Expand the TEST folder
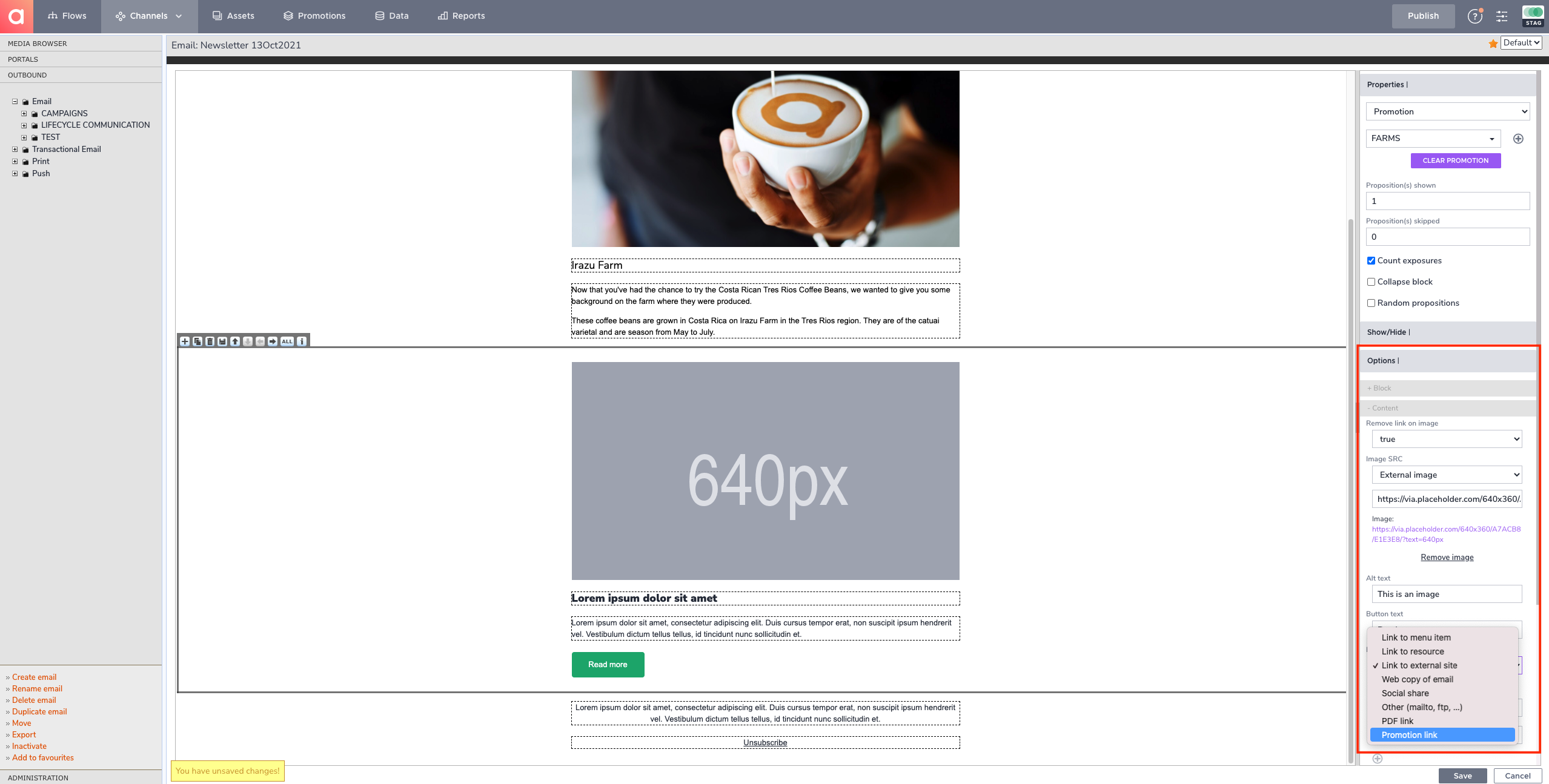Screen dimensions: 1549x784 click(x=24, y=137)
